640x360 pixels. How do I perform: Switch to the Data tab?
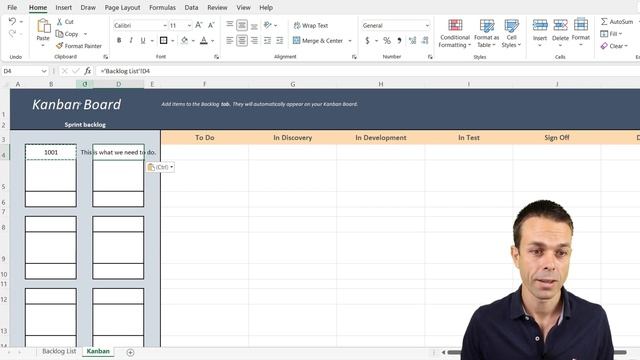click(191, 7)
